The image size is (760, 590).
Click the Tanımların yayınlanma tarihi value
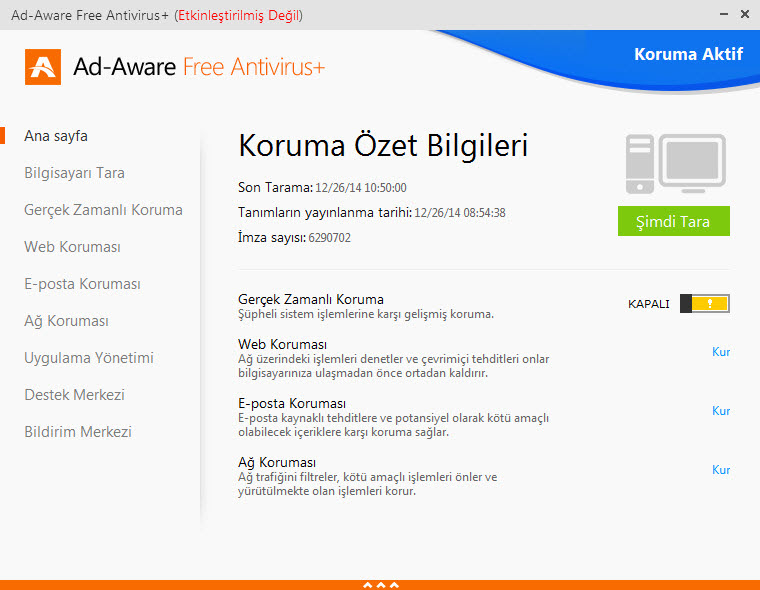pyautogui.click(x=459, y=213)
